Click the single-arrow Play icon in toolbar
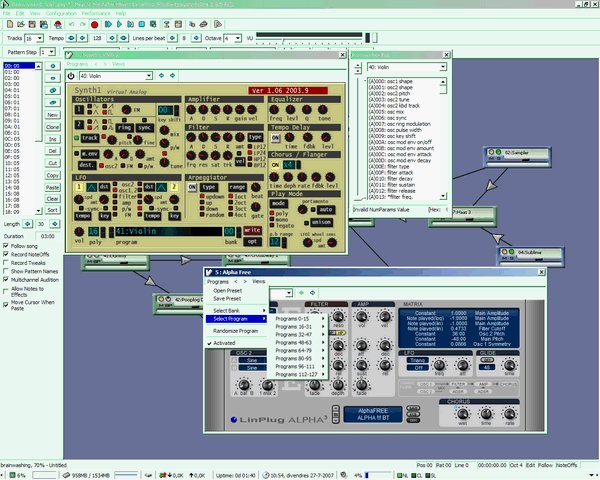 pyautogui.click(x=119, y=24)
